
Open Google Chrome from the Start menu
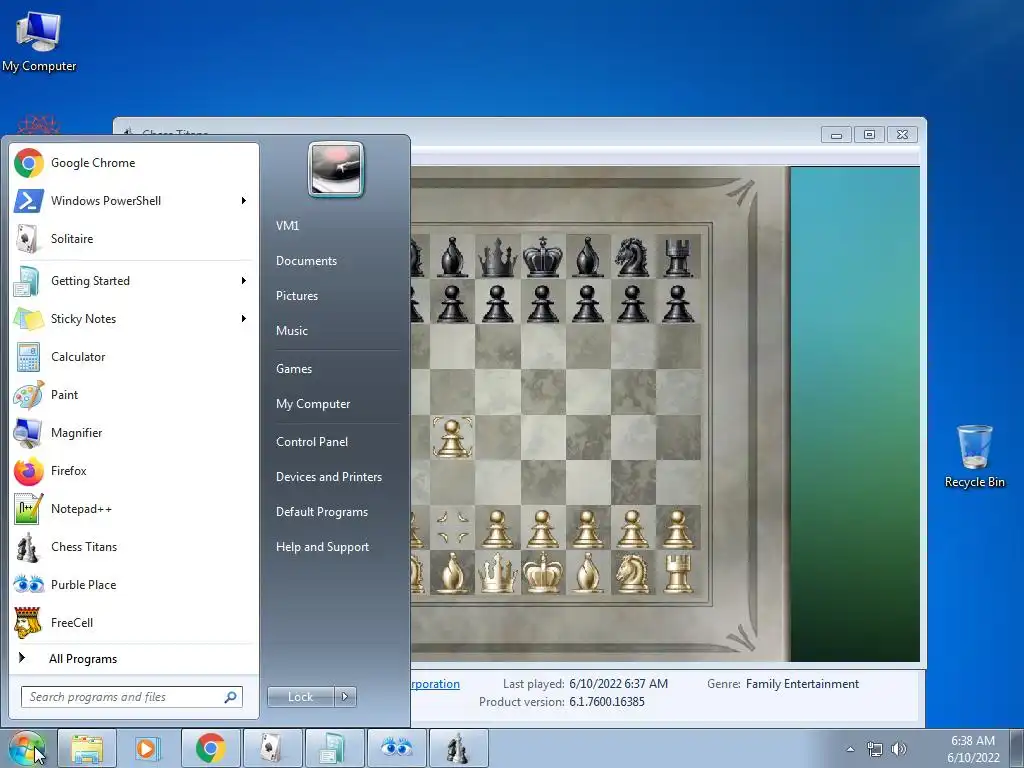point(133,163)
